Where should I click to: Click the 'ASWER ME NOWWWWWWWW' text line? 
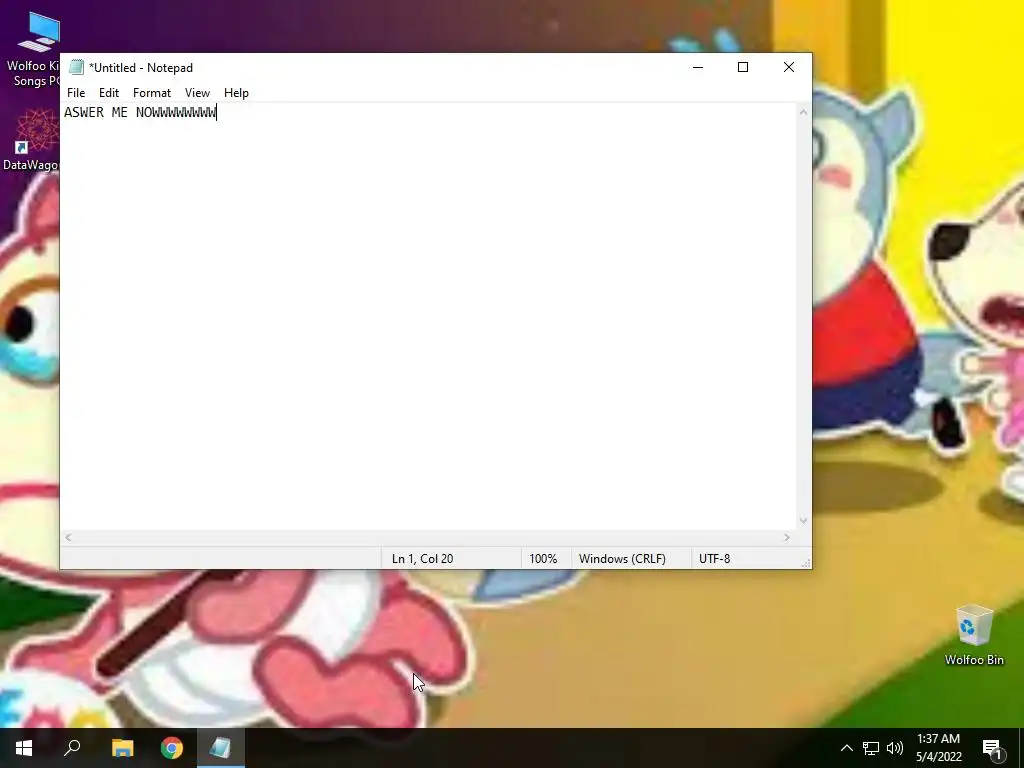[140, 112]
